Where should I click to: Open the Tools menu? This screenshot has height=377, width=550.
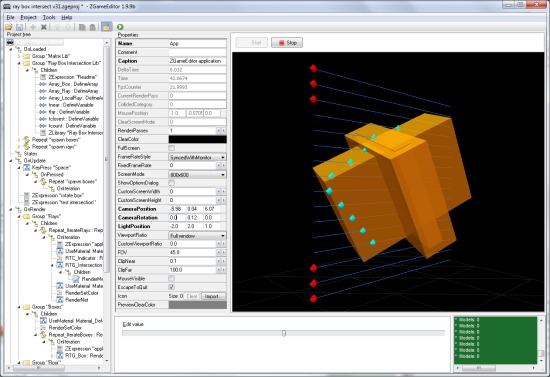[x=49, y=17]
